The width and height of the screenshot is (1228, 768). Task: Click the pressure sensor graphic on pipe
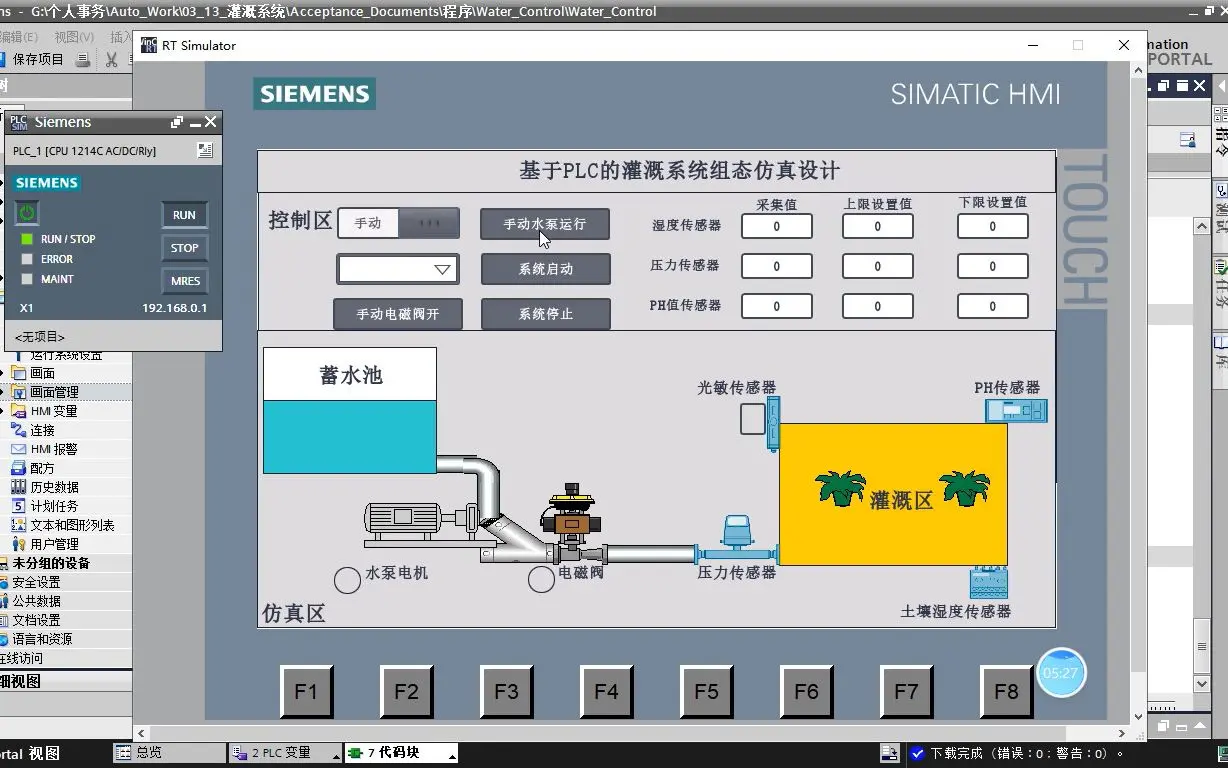tap(737, 540)
